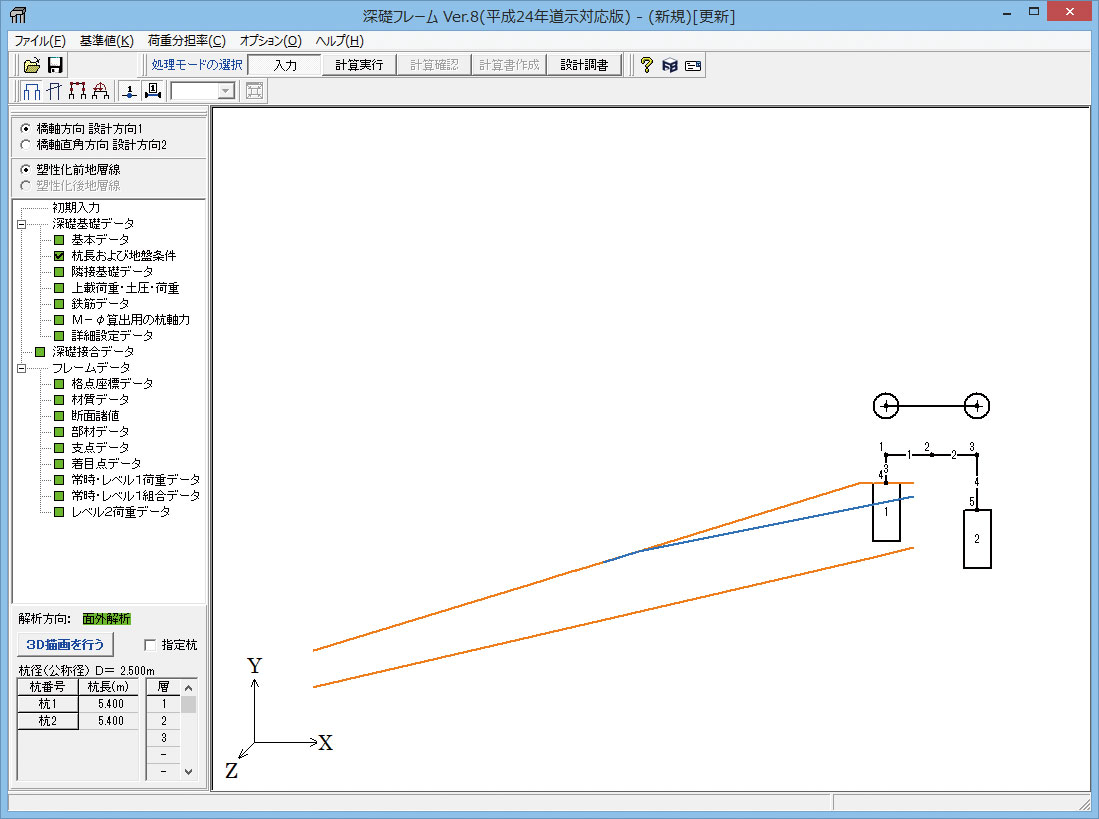Click the card-shaped icon after the 3D box
This screenshot has width=1099, height=819.
[x=693, y=65]
